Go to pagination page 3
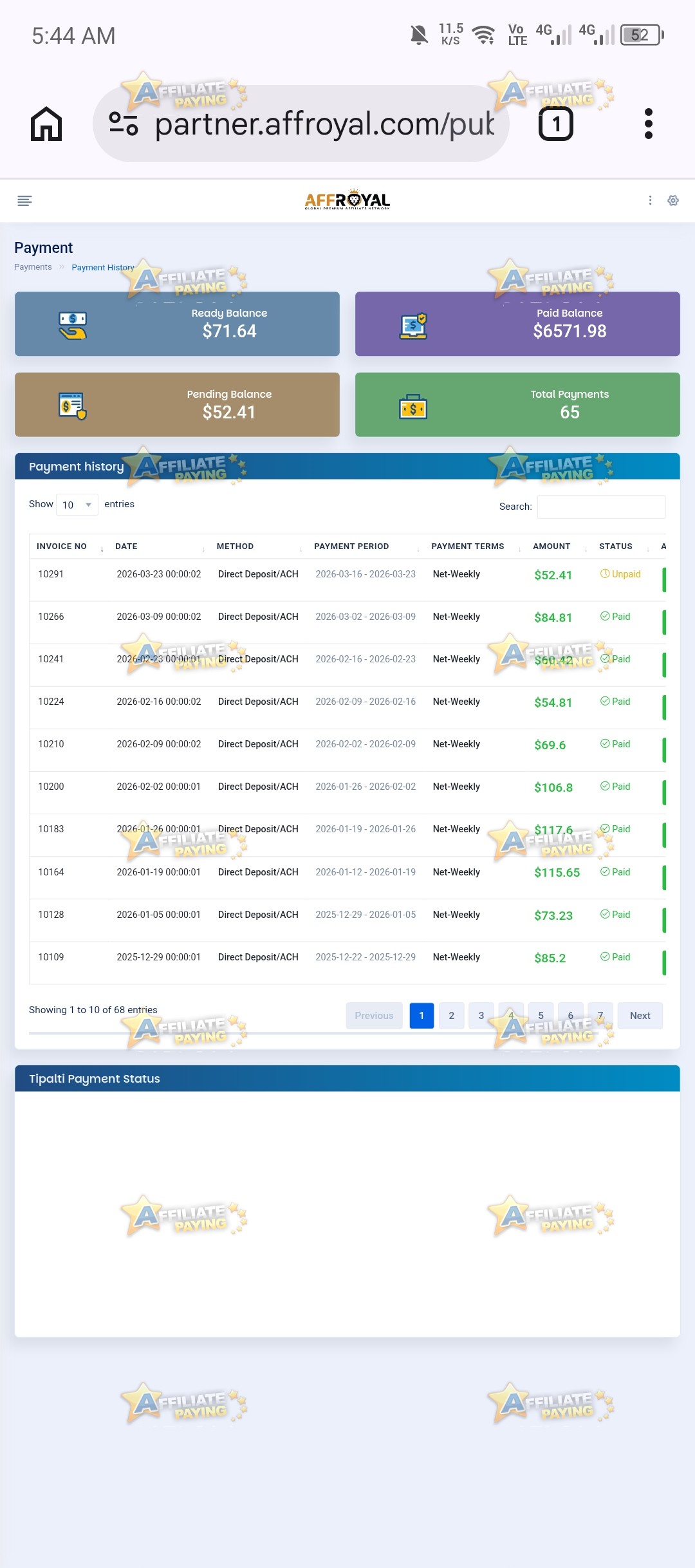The image size is (695, 1568). [x=481, y=1016]
